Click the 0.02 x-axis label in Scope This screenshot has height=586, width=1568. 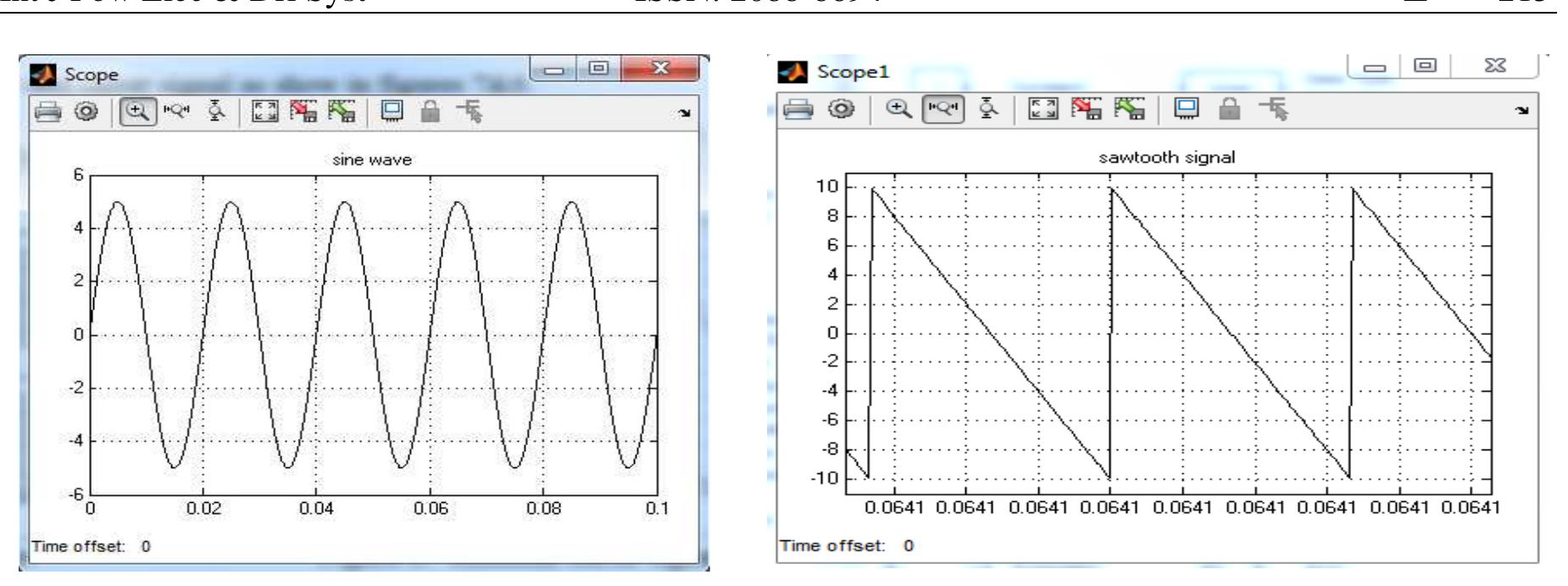tap(203, 508)
